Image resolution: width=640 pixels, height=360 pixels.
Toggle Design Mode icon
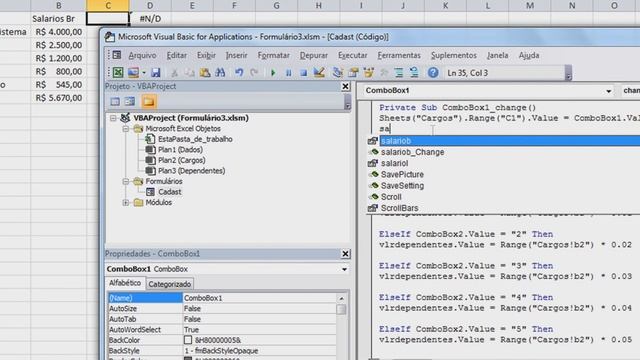pyautogui.click(x=319, y=73)
